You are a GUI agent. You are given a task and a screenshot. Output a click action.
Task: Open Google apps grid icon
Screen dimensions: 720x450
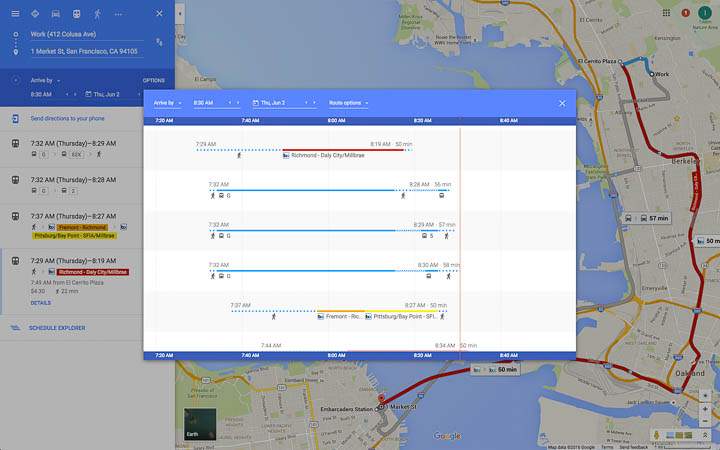coord(666,13)
